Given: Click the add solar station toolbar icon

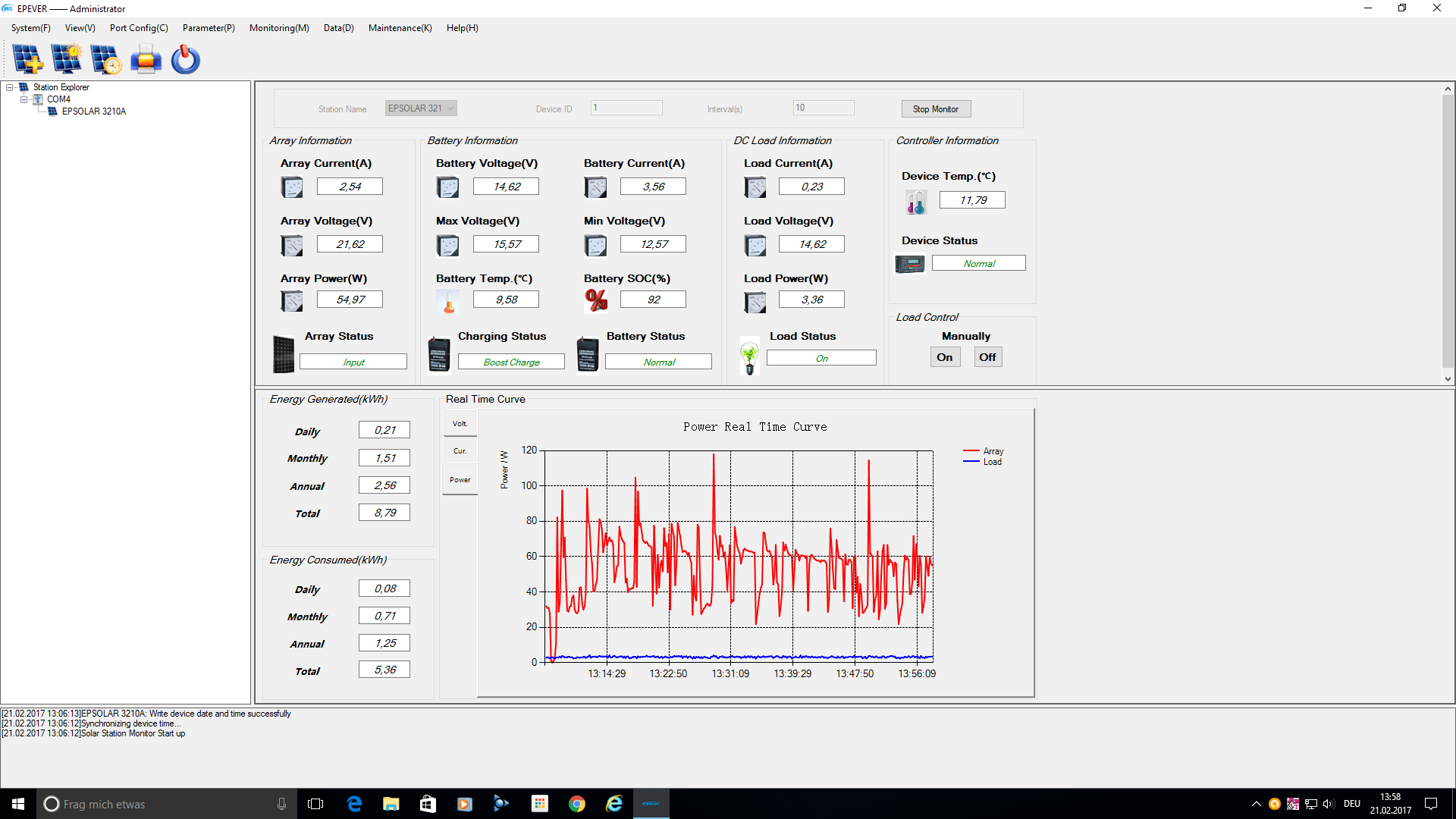Looking at the screenshot, I should point(27,59).
